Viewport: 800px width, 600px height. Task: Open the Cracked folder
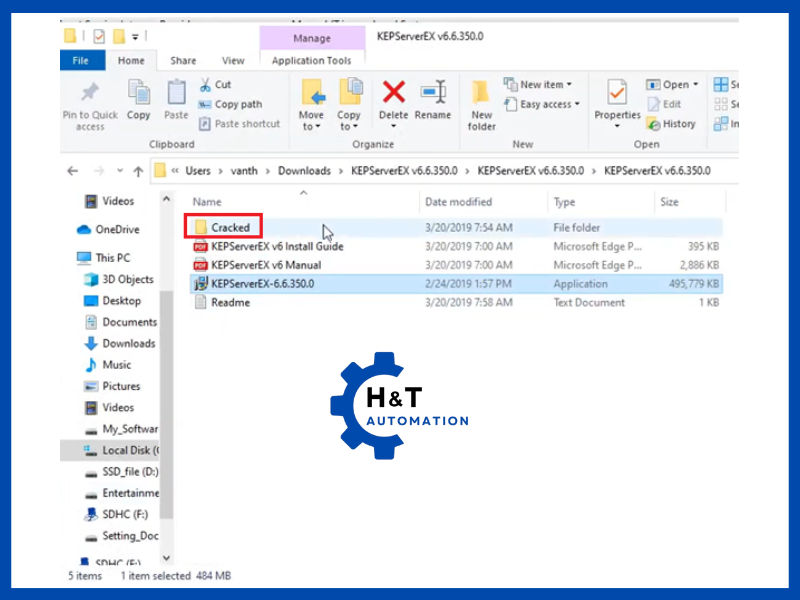pyautogui.click(x=230, y=228)
